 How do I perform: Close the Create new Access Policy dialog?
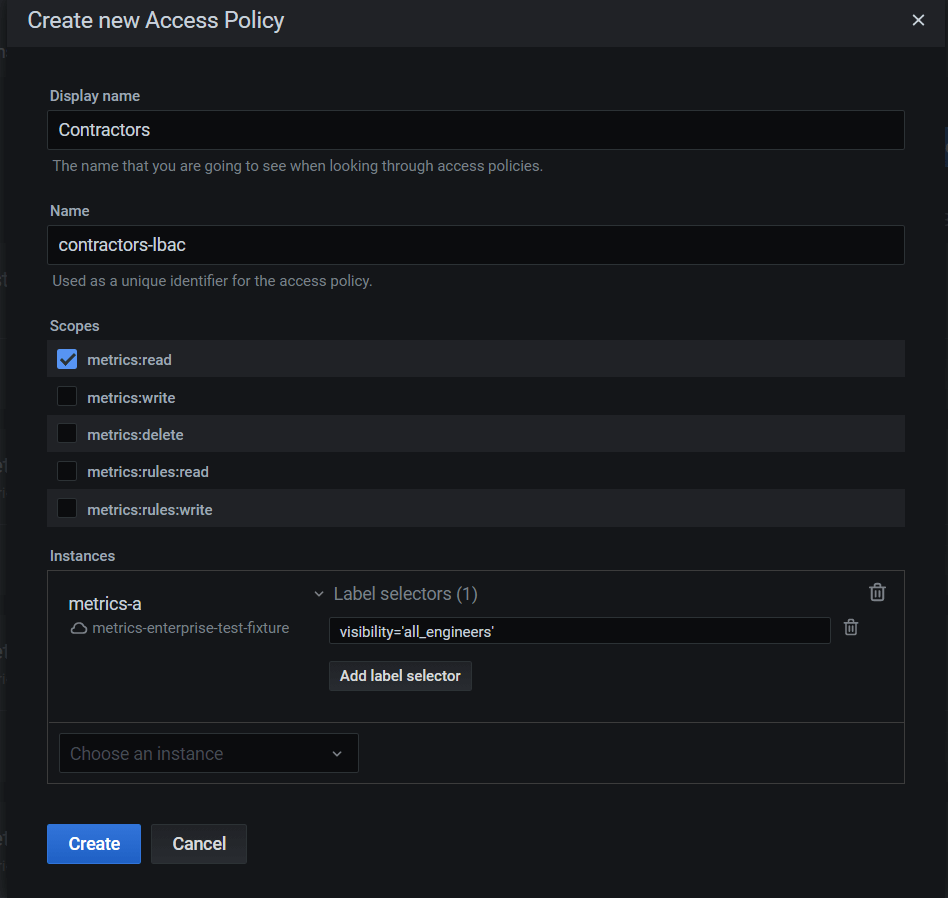[x=918, y=20]
